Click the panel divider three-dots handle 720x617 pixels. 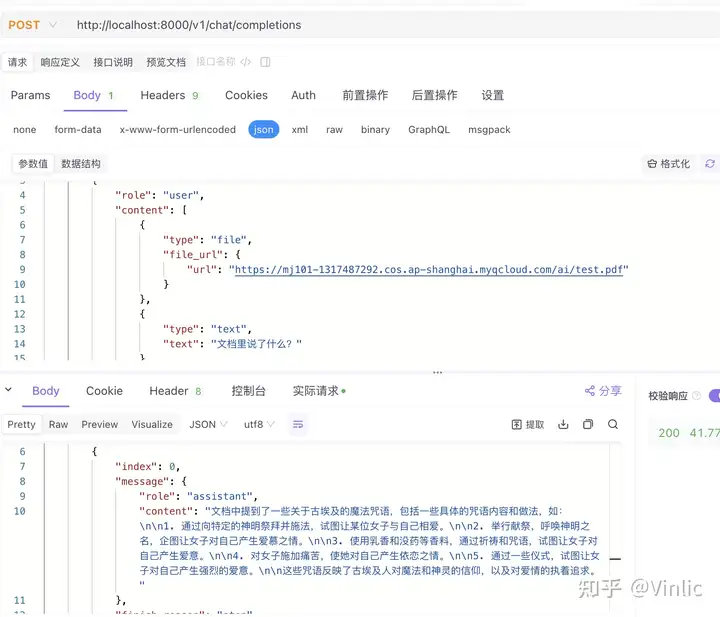click(x=438, y=372)
